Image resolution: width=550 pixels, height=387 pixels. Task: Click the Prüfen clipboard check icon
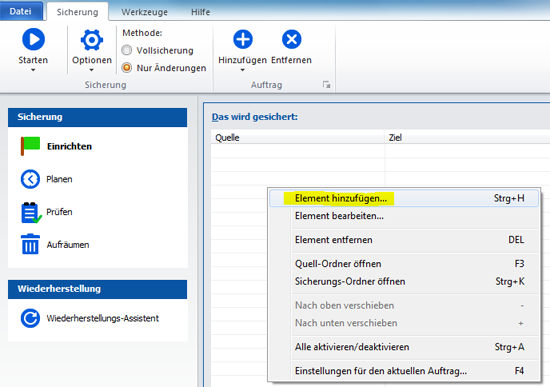(31, 213)
